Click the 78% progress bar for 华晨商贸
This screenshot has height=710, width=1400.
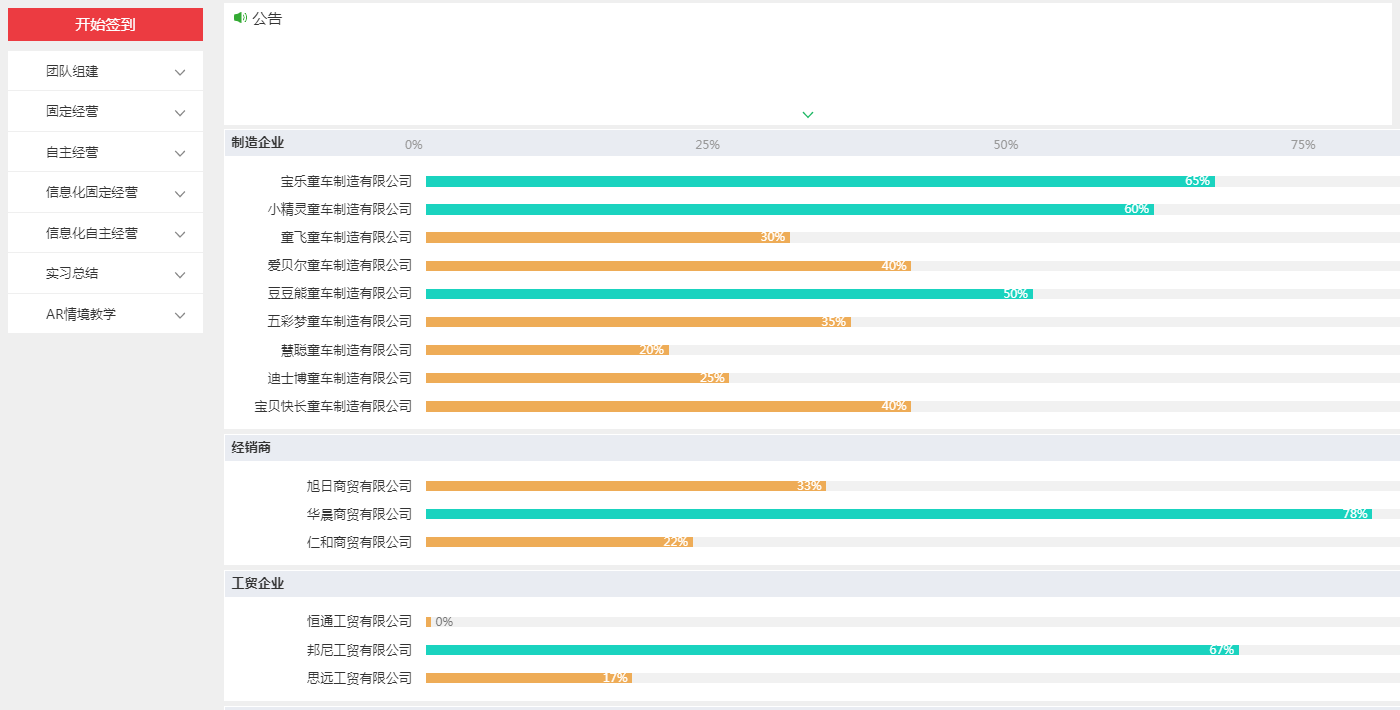pyautogui.click(x=899, y=514)
